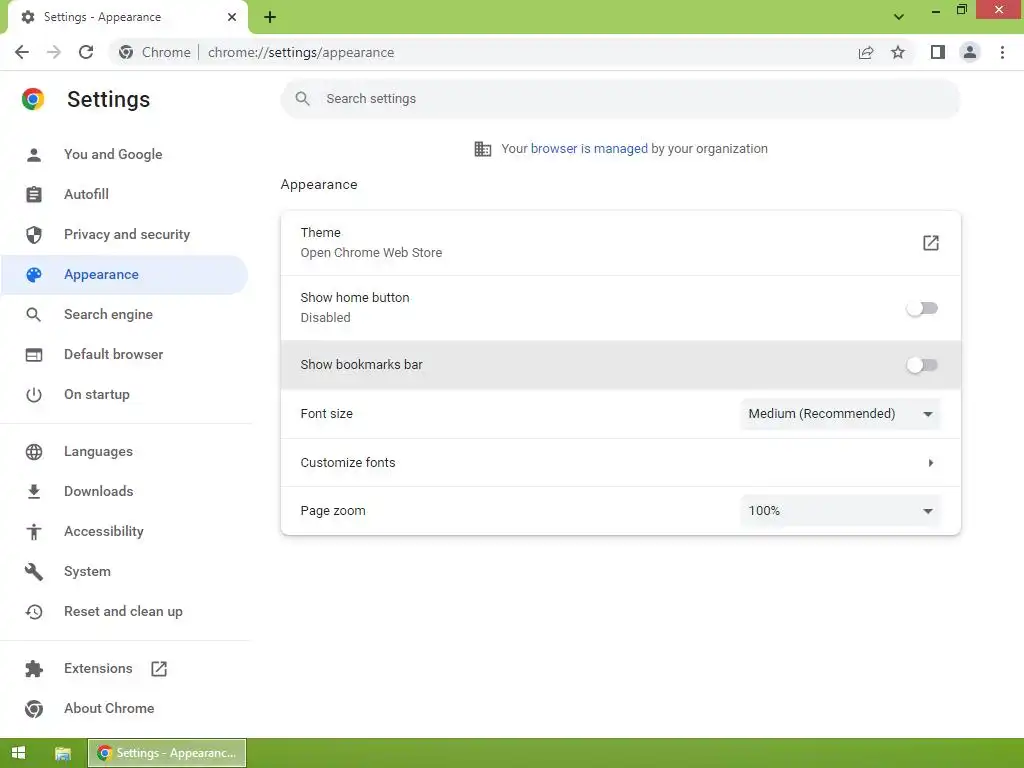Click the About Chrome logo icon
This screenshot has height=768, width=1024.
(34, 709)
